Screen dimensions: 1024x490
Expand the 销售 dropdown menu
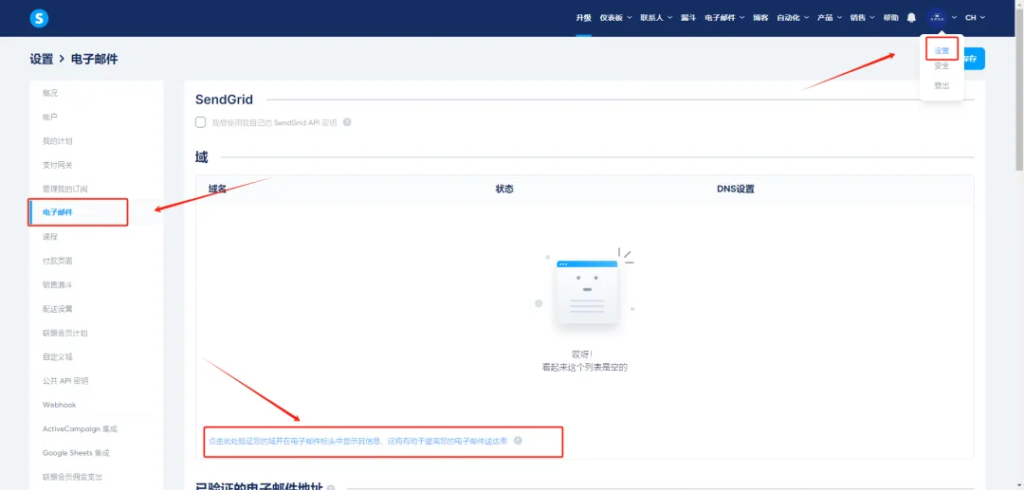click(862, 18)
